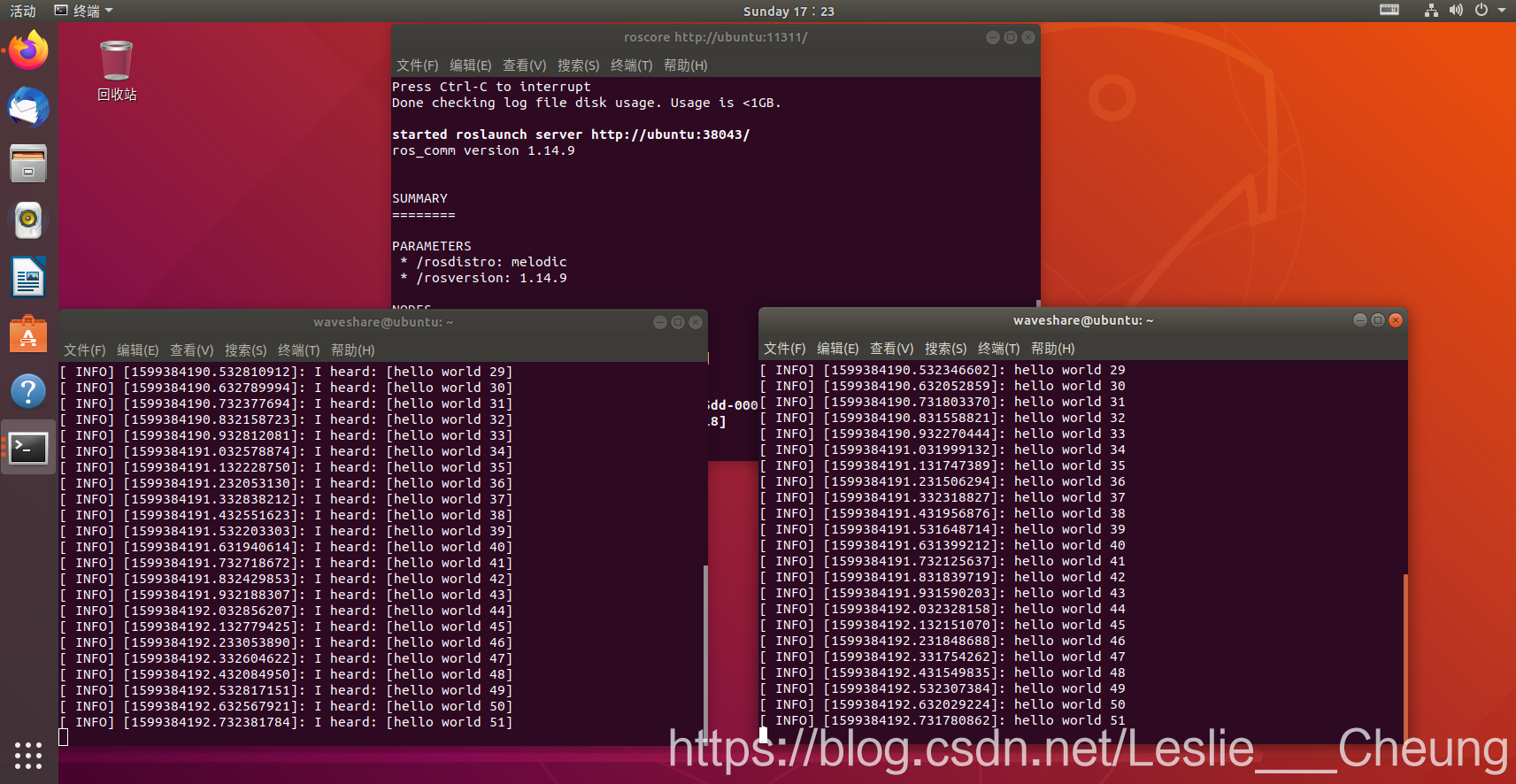Open 查看(V) menu in listener terminal
This screenshot has height=784, width=1516.
coord(191,350)
